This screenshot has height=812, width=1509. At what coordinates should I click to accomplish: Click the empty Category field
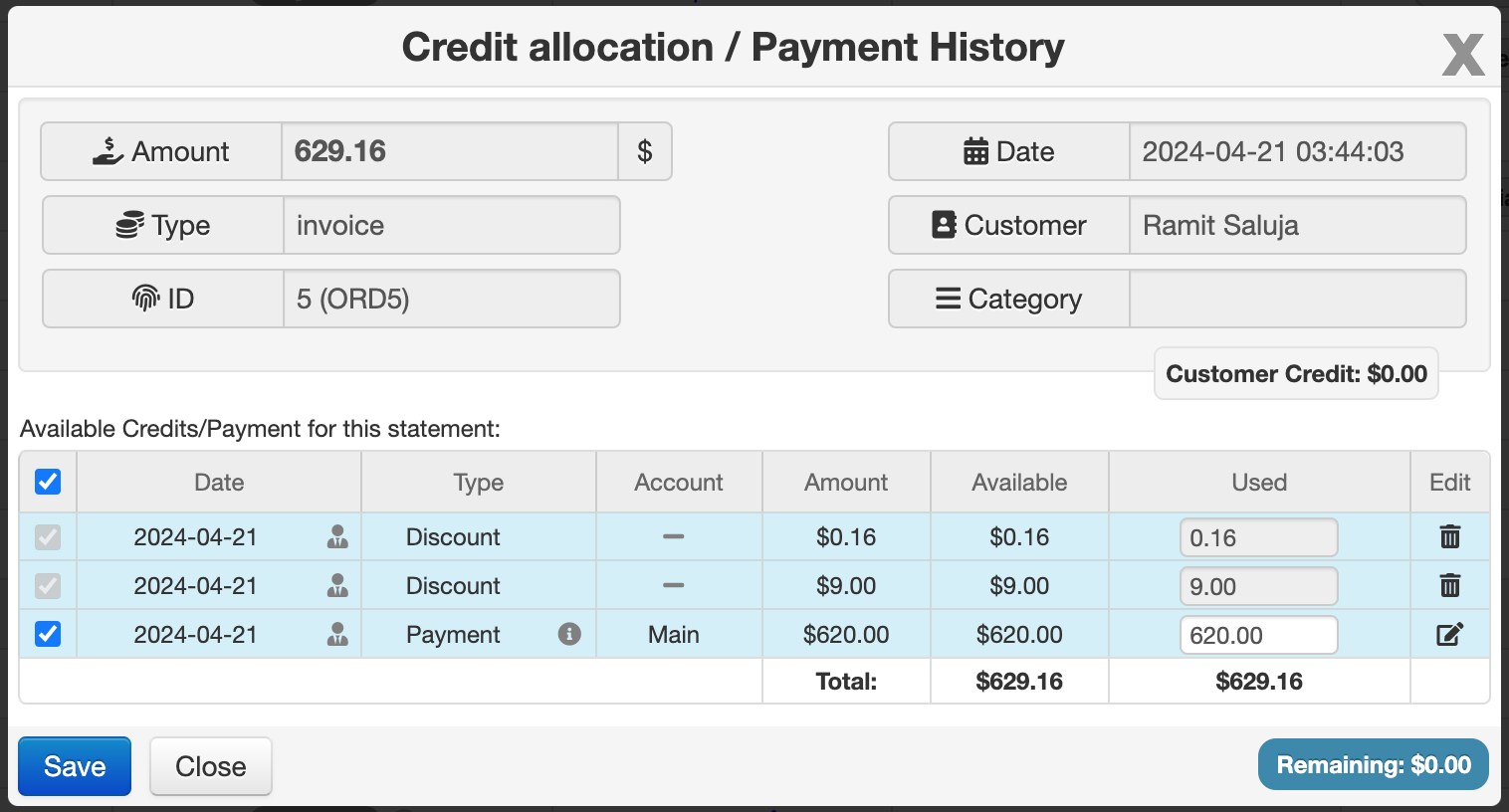[x=1297, y=299]
